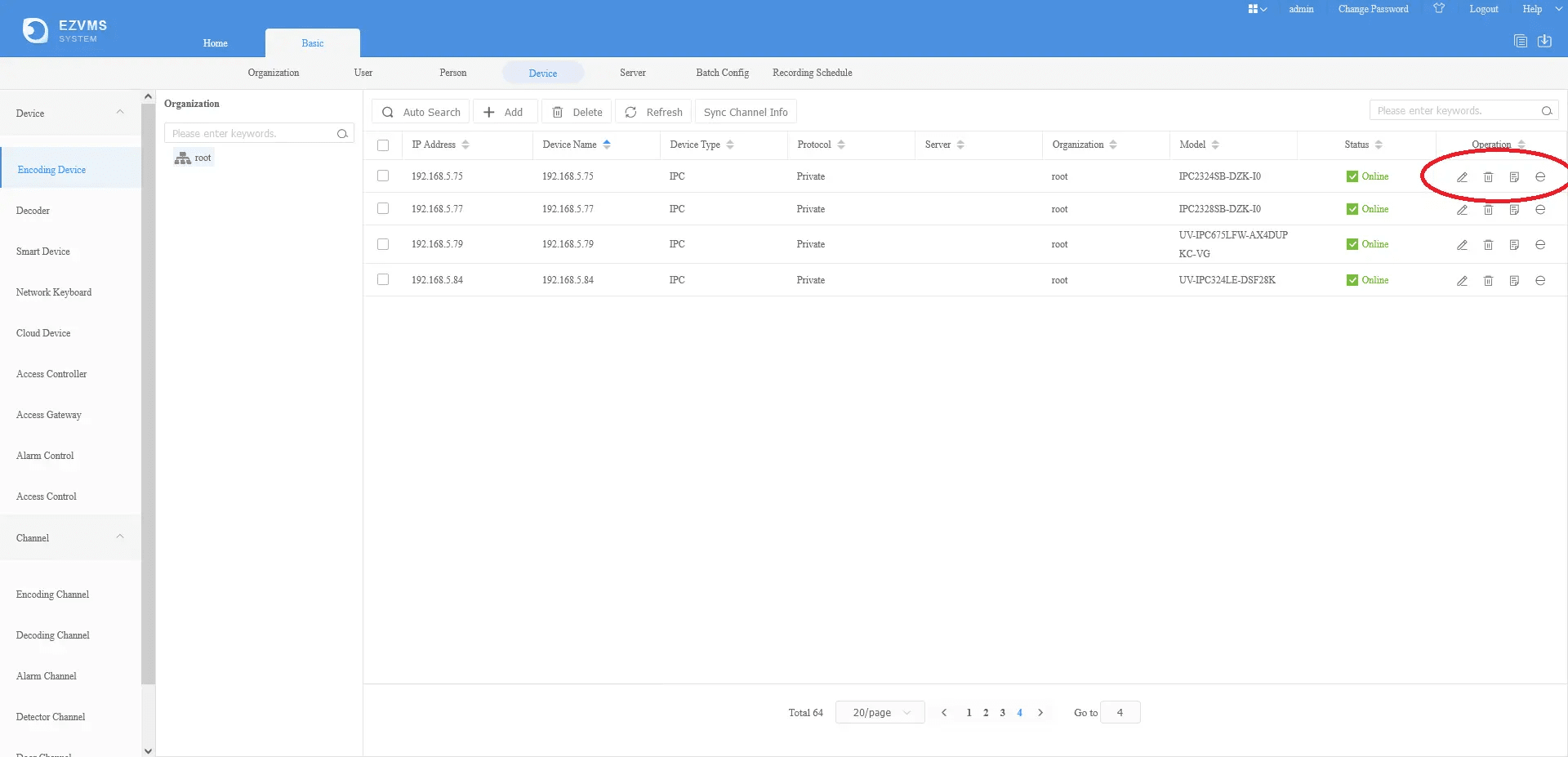Switch to the Home tab
The height and width of the screenshot is (757, 1568).
(215, 43)
